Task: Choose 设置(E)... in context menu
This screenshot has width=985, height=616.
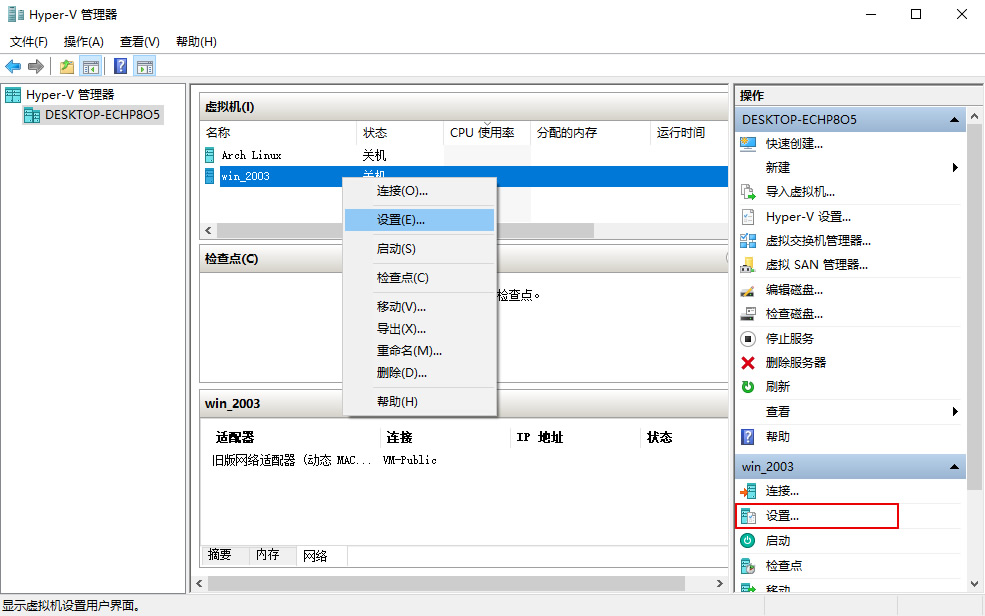Action: (x=420, y=220)
